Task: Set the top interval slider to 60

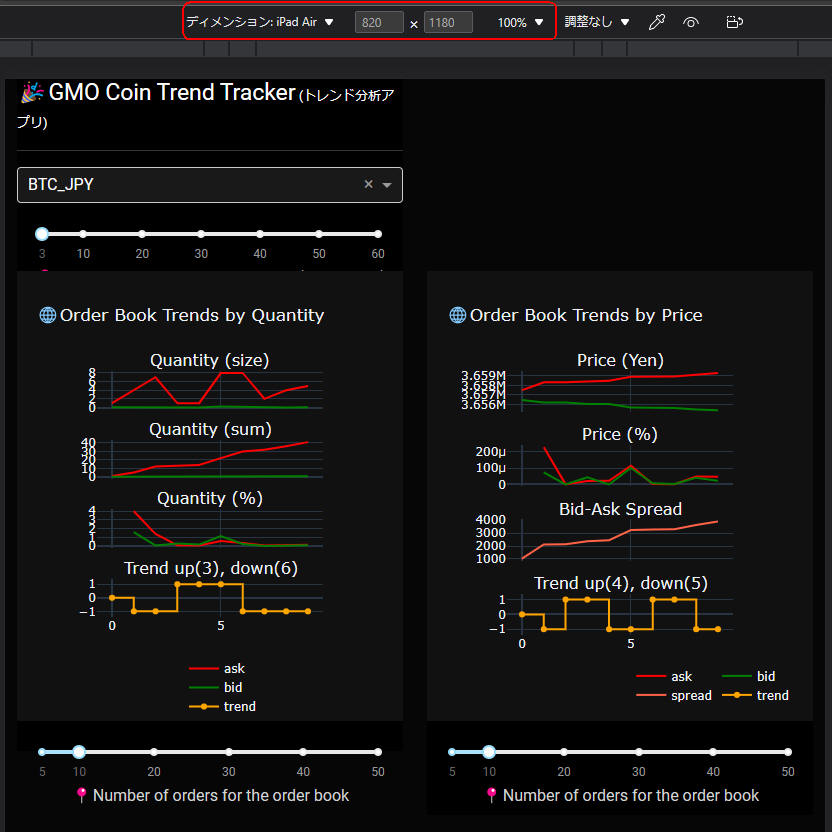Action: (377, 234)
